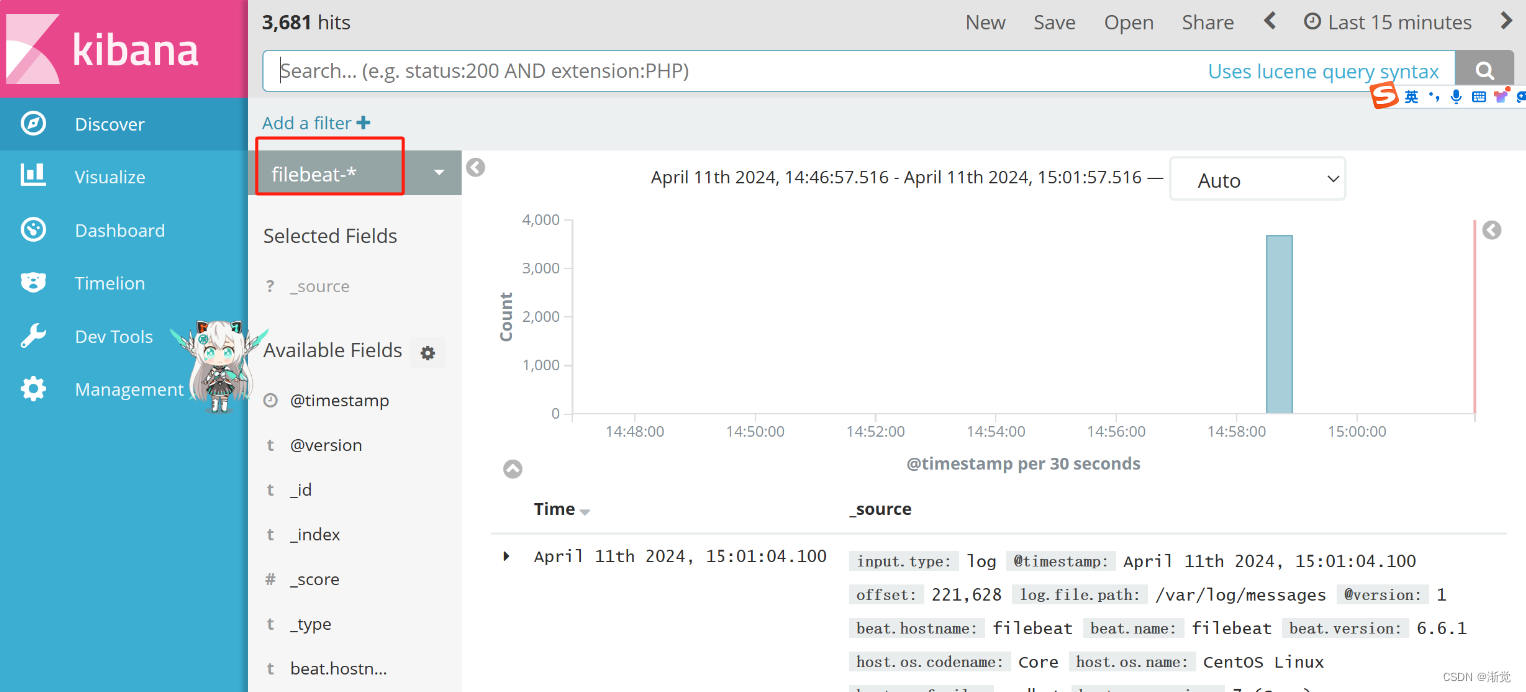Click the IME soft keyboard icon
The width and height of the screenshot is (1526, 692).
point(1479,97)
